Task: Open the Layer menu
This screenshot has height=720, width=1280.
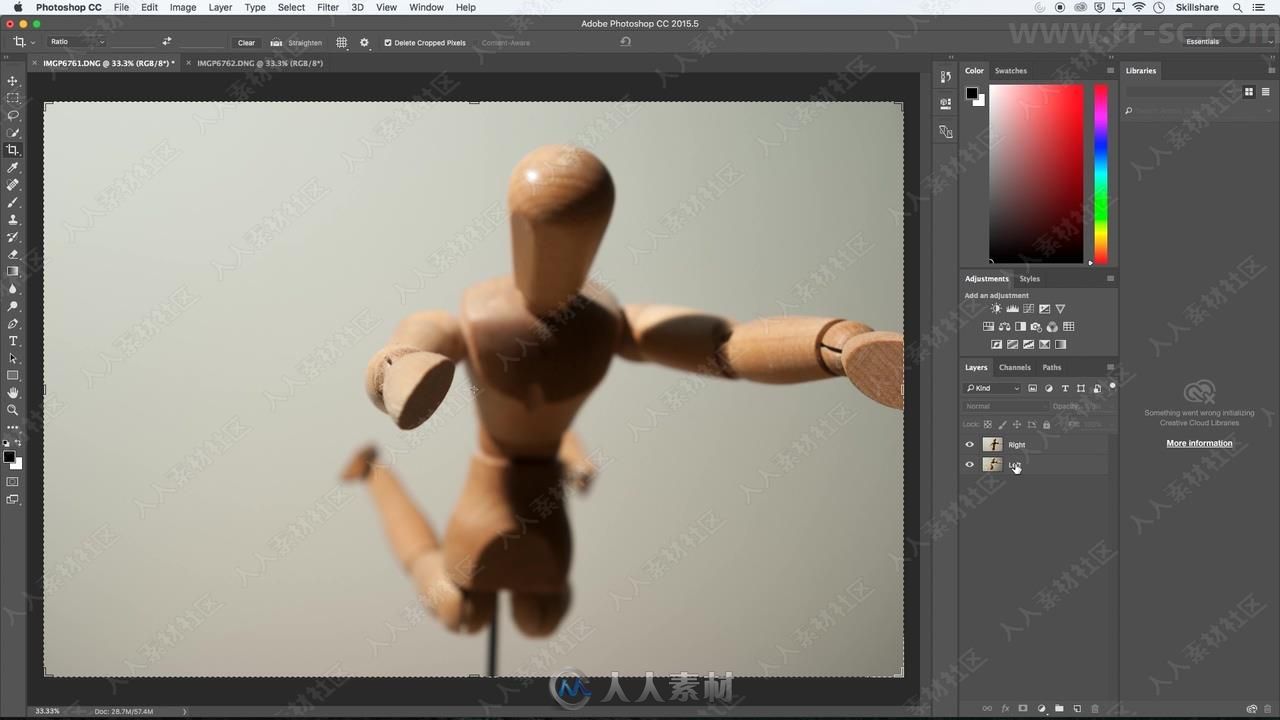Action: point(220,7)
